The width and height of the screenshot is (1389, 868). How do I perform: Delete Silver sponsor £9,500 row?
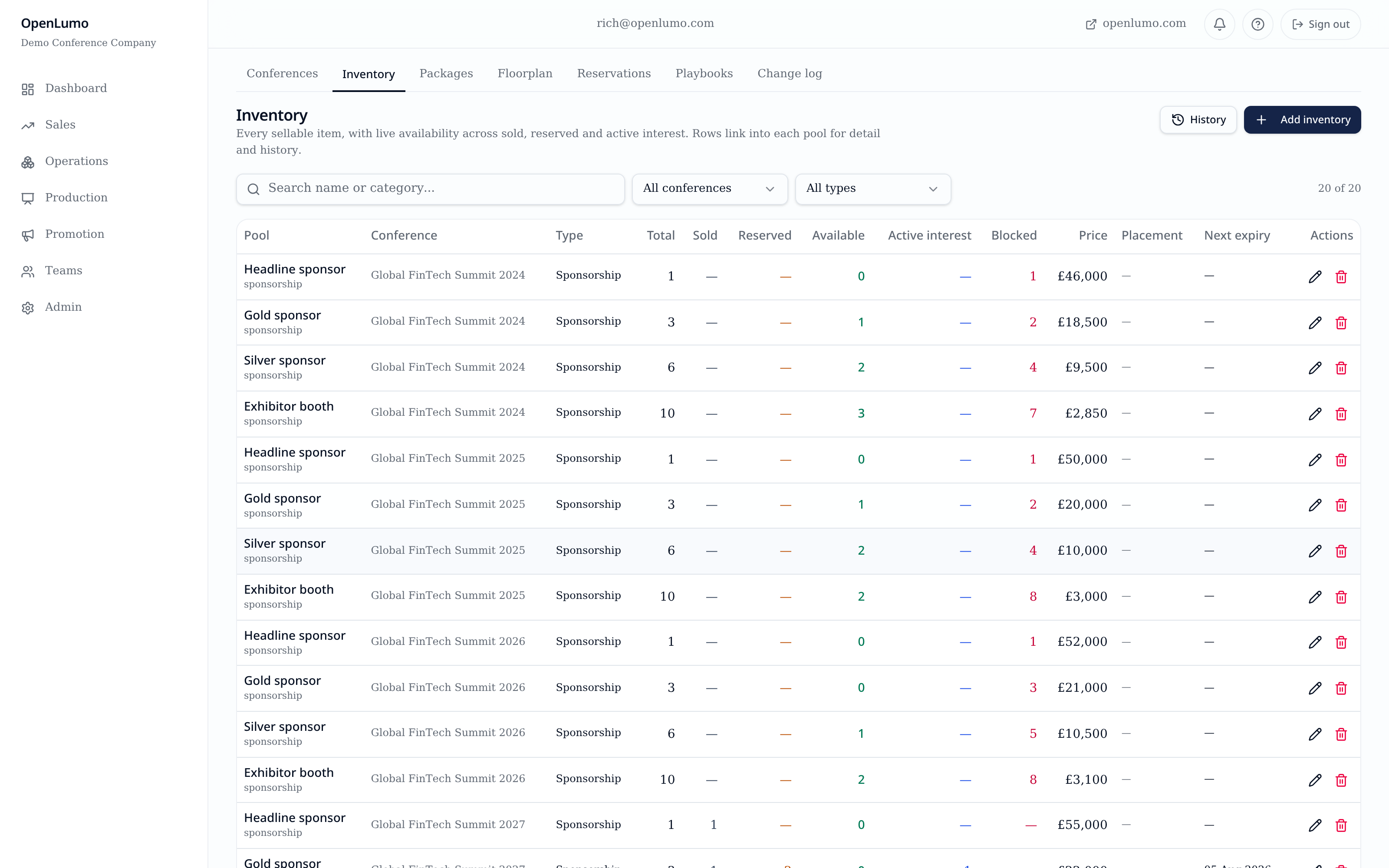(x=1341, y=368)
